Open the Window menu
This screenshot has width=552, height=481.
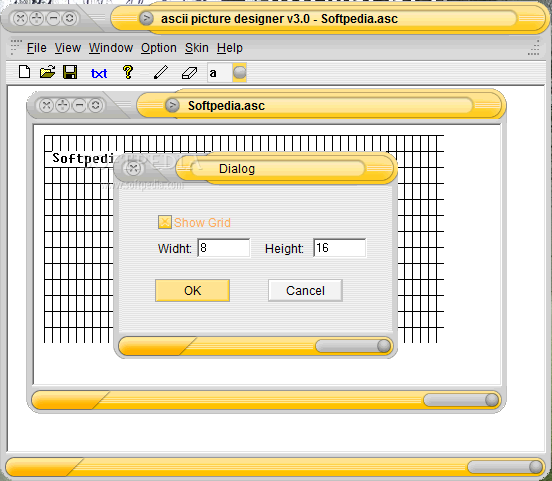(x=111, y=48)
